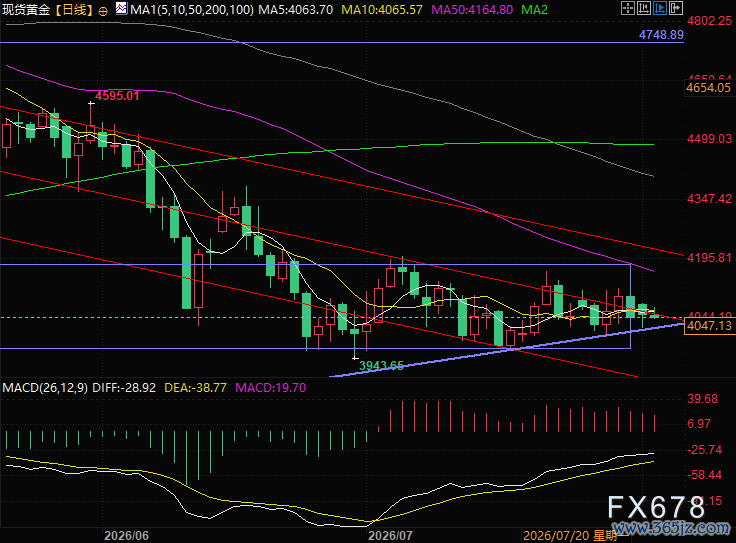Click the DIFF:-28.92 readout

point(124,388)
